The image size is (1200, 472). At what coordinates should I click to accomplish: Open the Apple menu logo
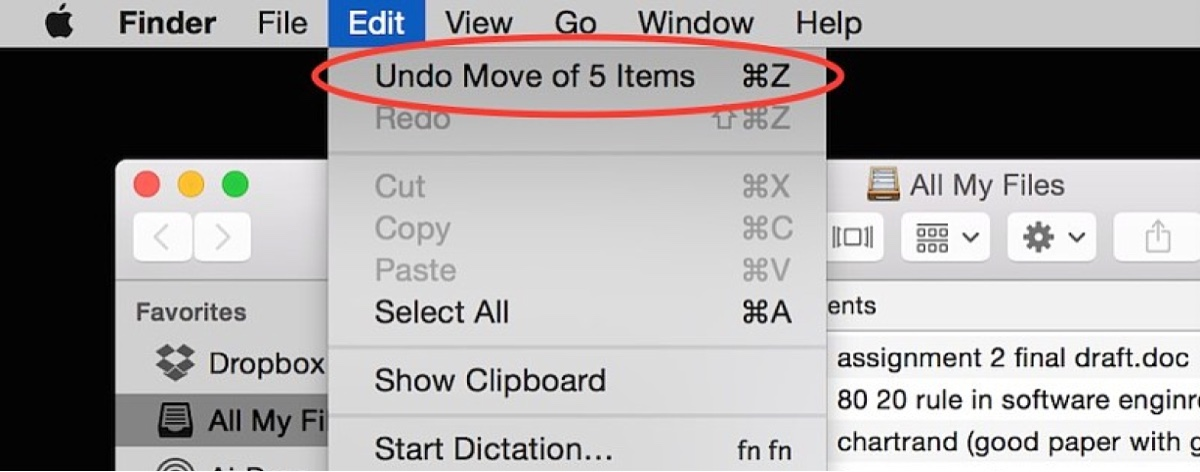click(60, 22)
